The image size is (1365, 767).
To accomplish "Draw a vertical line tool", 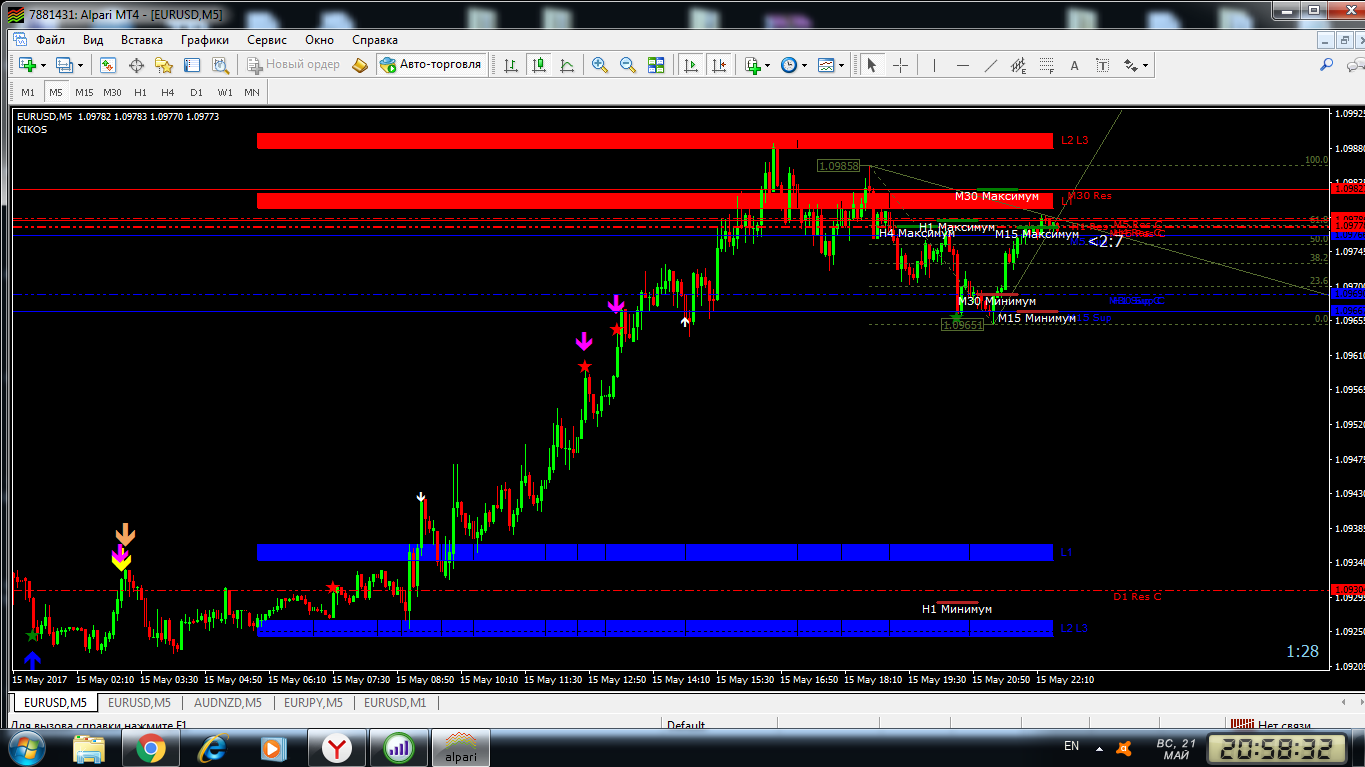I will tap(935, 65).
